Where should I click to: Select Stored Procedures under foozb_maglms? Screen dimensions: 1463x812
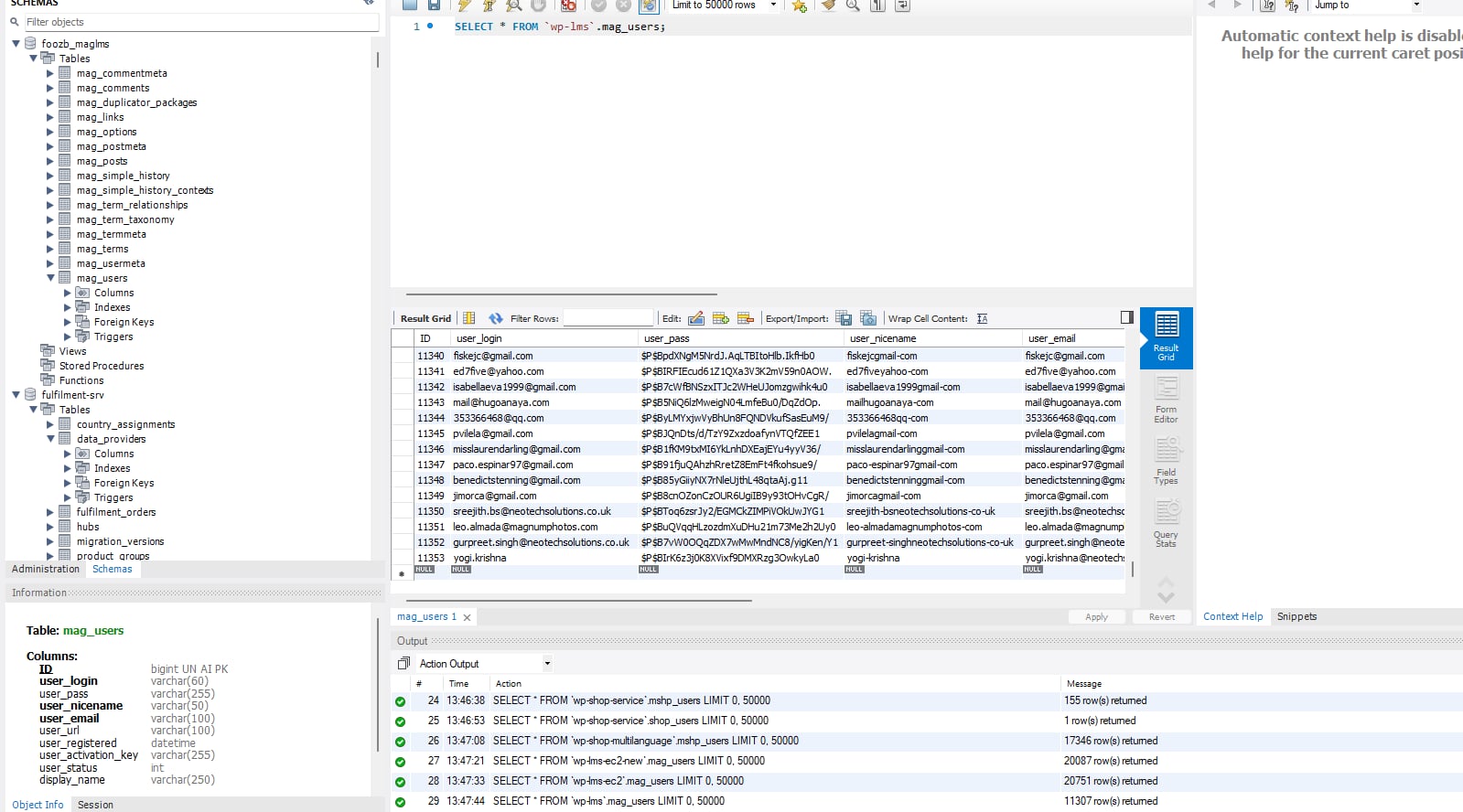(x=102, y=366)
